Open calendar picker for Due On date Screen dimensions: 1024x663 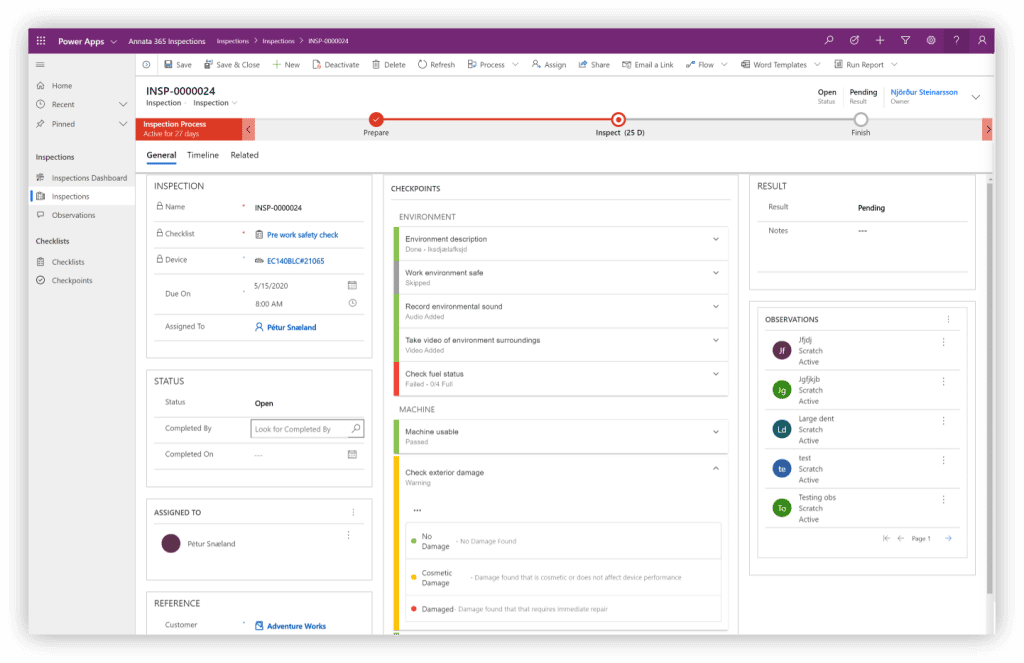pos(352,285)
